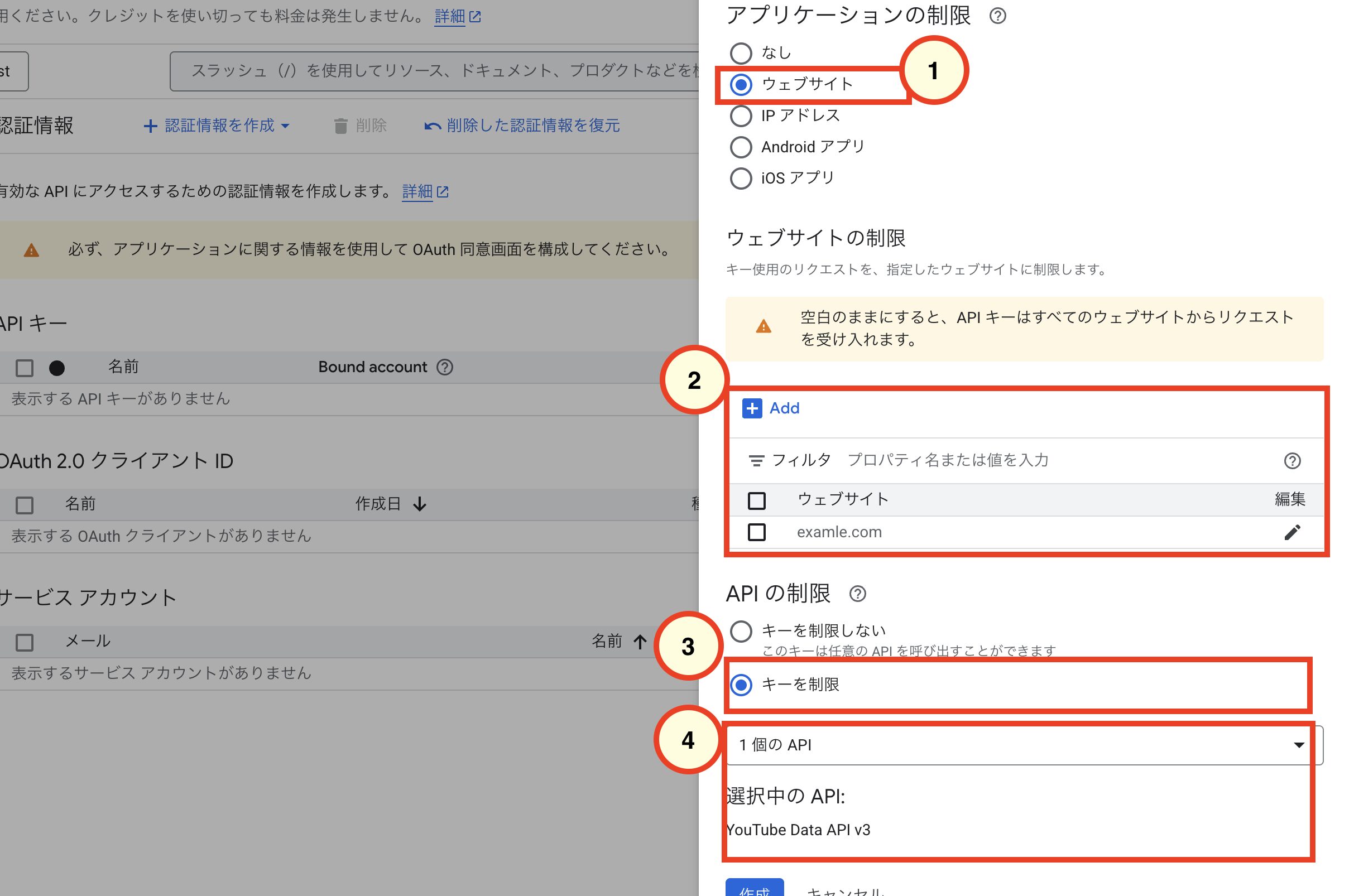The image size is (1354, 896).
Task: Click the blue plus Add icon
Action: click(752, 408)
